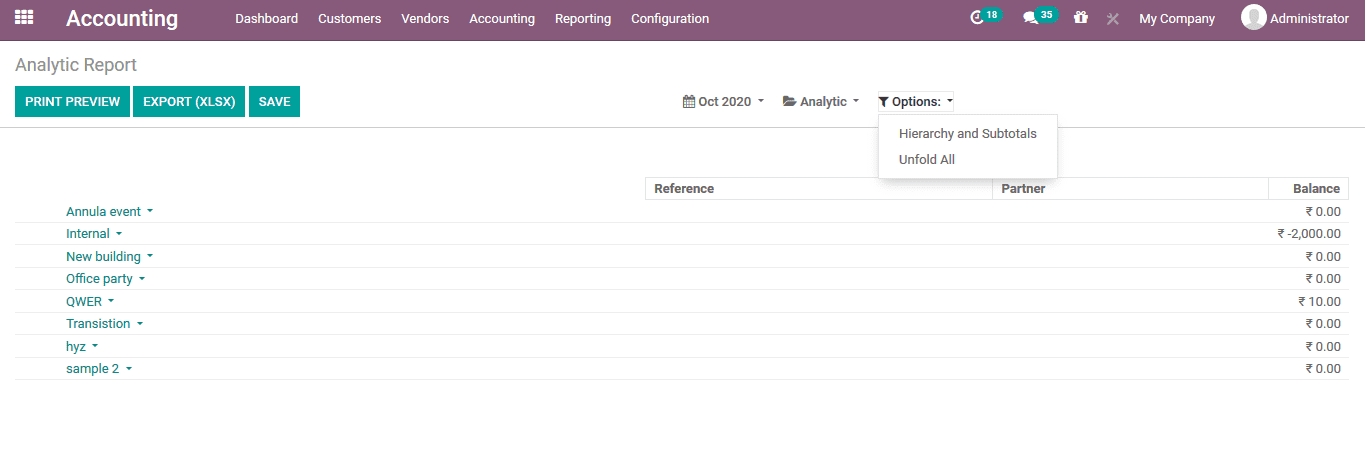
Task: Click the Print Preview button
Action: pyautogui.click(x=72, y=102)
